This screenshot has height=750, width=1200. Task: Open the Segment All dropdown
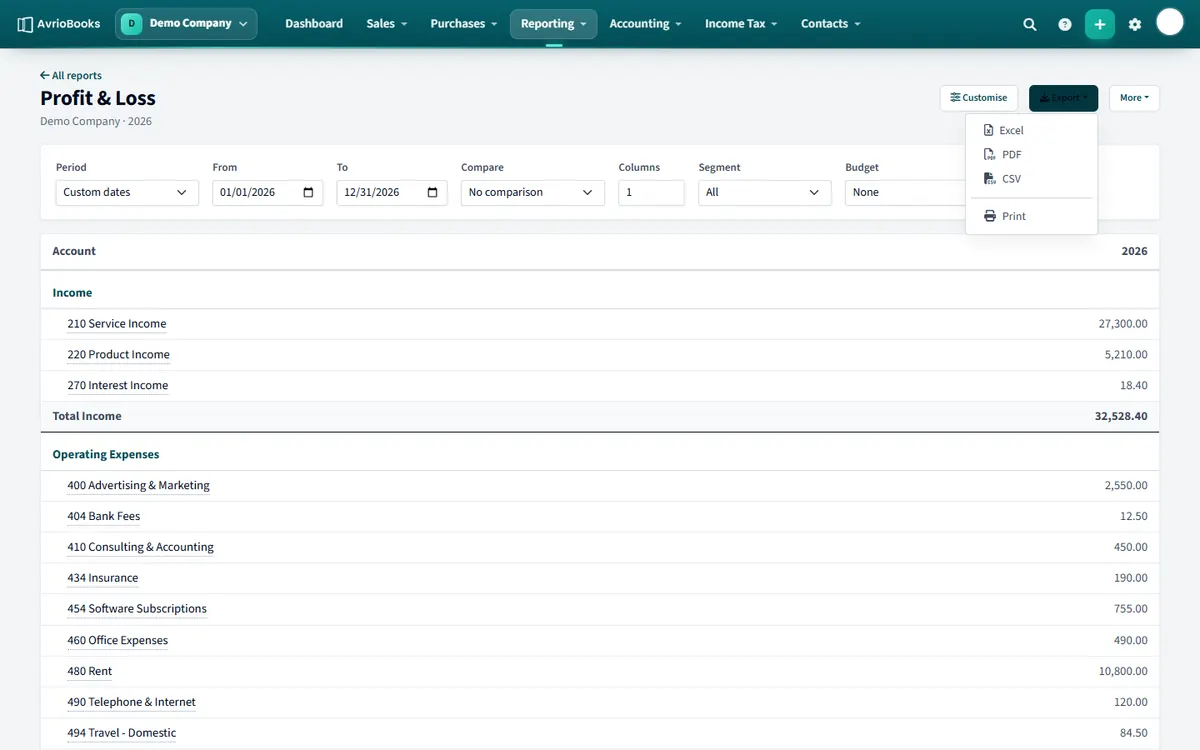pos(764,192)
